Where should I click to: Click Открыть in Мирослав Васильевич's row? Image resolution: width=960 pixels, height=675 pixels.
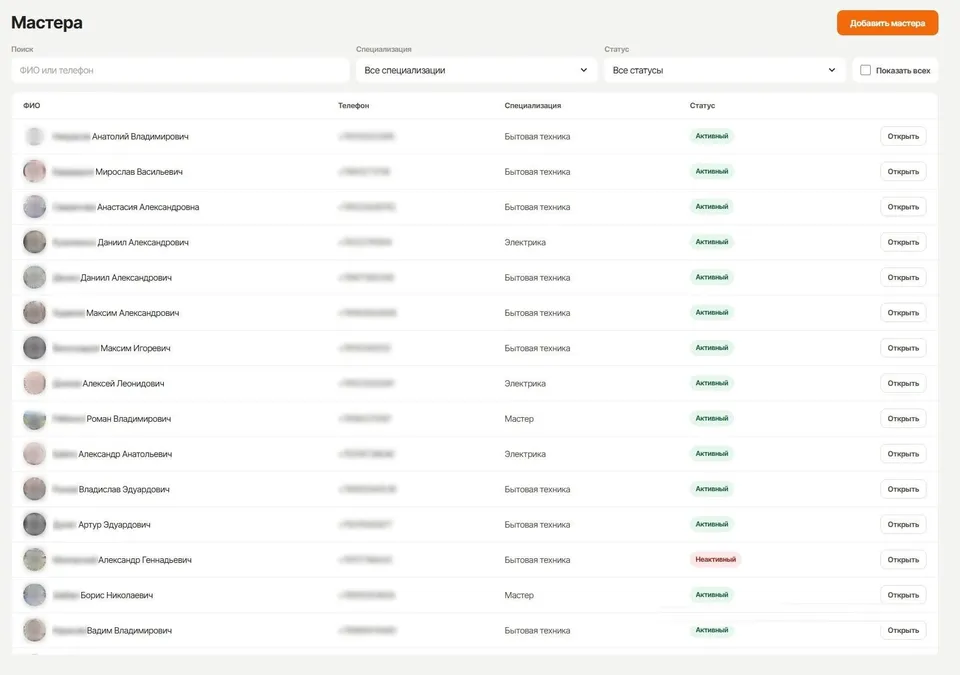point(903,172)
